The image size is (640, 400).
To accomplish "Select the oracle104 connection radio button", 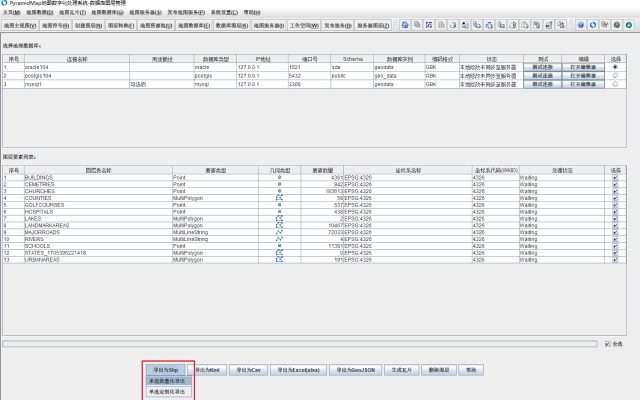I will click(615, 67).
